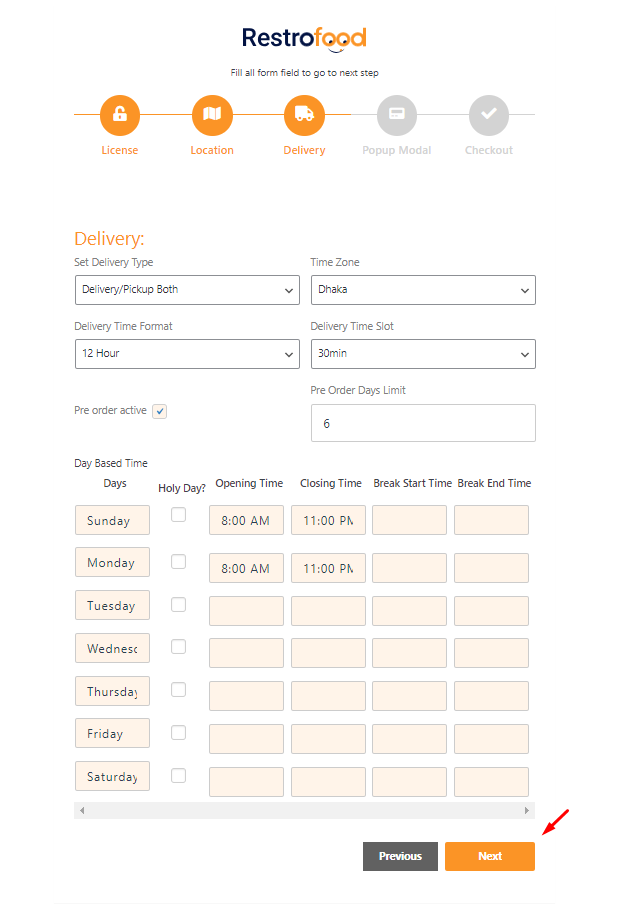Open the Delivery Time Format dropdown
632x904 pixels.
pos(186,354)
